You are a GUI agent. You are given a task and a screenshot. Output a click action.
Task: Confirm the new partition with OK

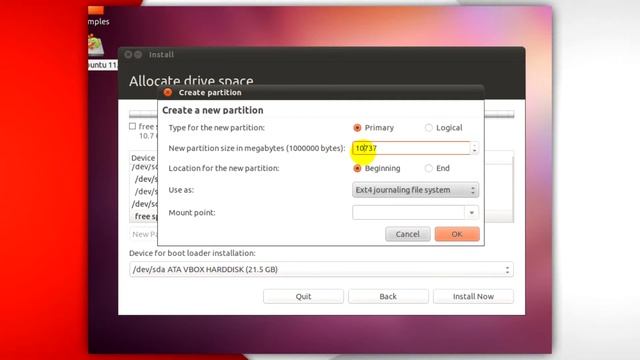coord(457,234)
